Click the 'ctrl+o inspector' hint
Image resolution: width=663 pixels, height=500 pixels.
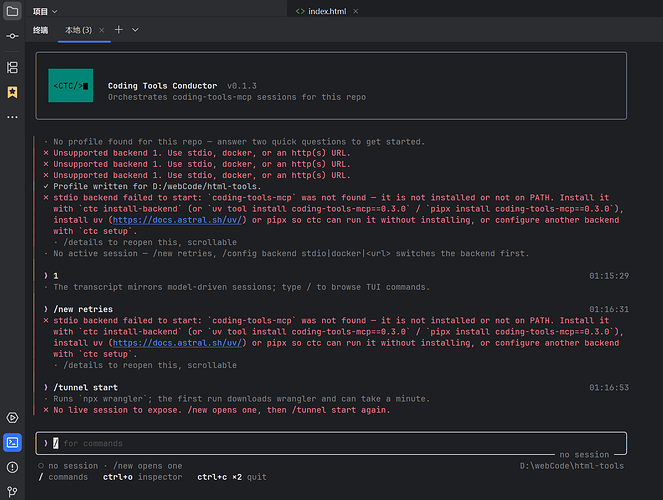[x=142, y=477]
